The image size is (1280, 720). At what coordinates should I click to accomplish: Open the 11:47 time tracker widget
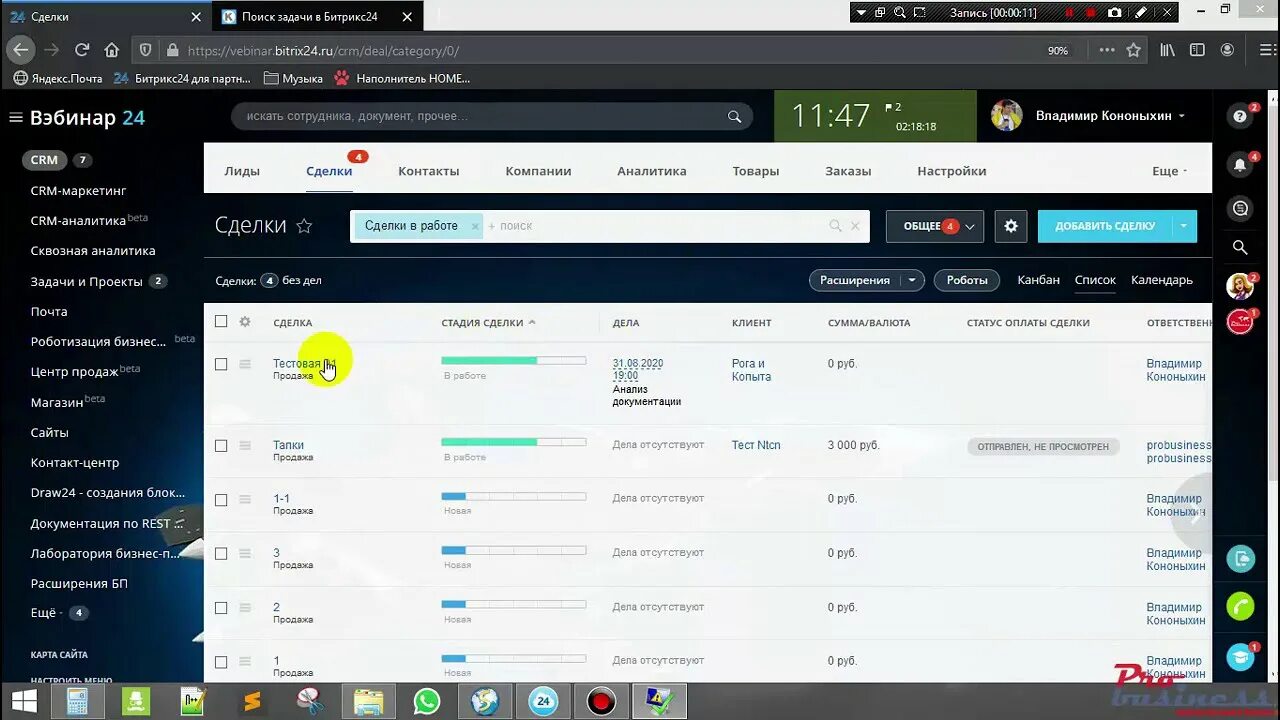pos(875,116)
